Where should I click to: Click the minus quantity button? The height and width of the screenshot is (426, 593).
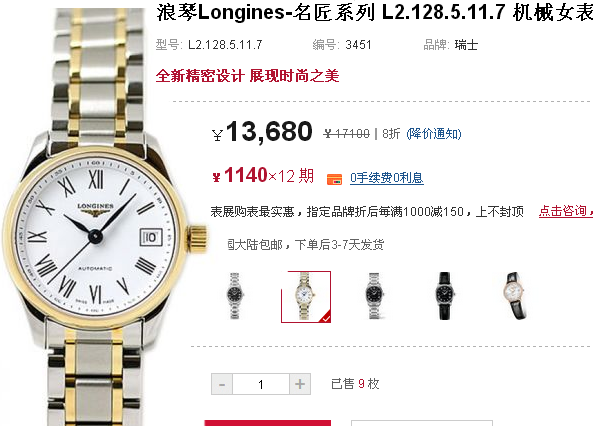click(222, 384)
